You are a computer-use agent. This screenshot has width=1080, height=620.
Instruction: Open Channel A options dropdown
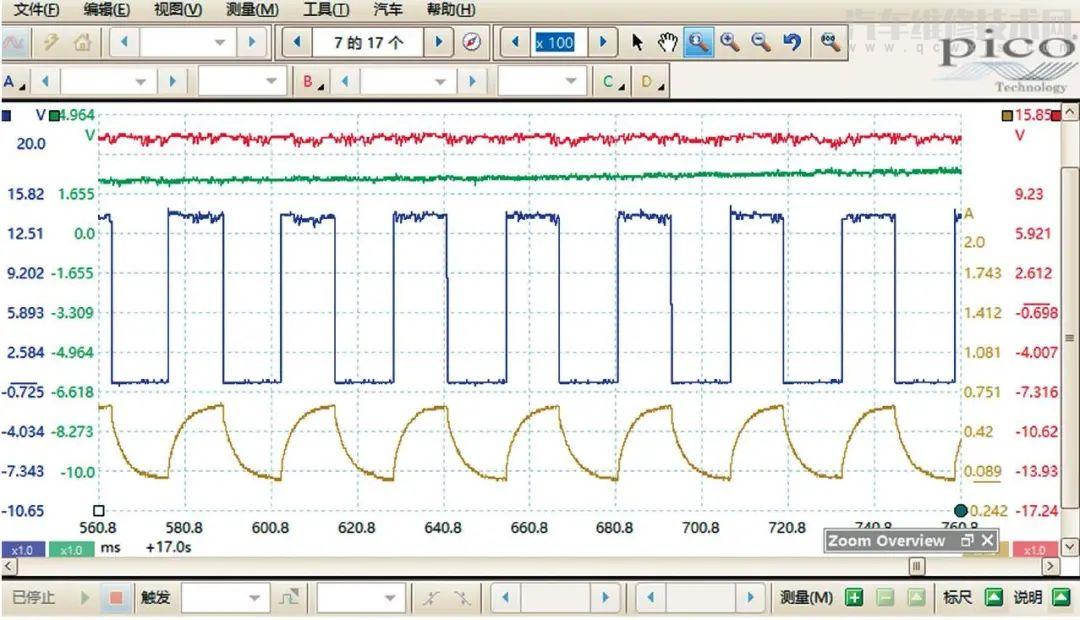coord(14,82)
